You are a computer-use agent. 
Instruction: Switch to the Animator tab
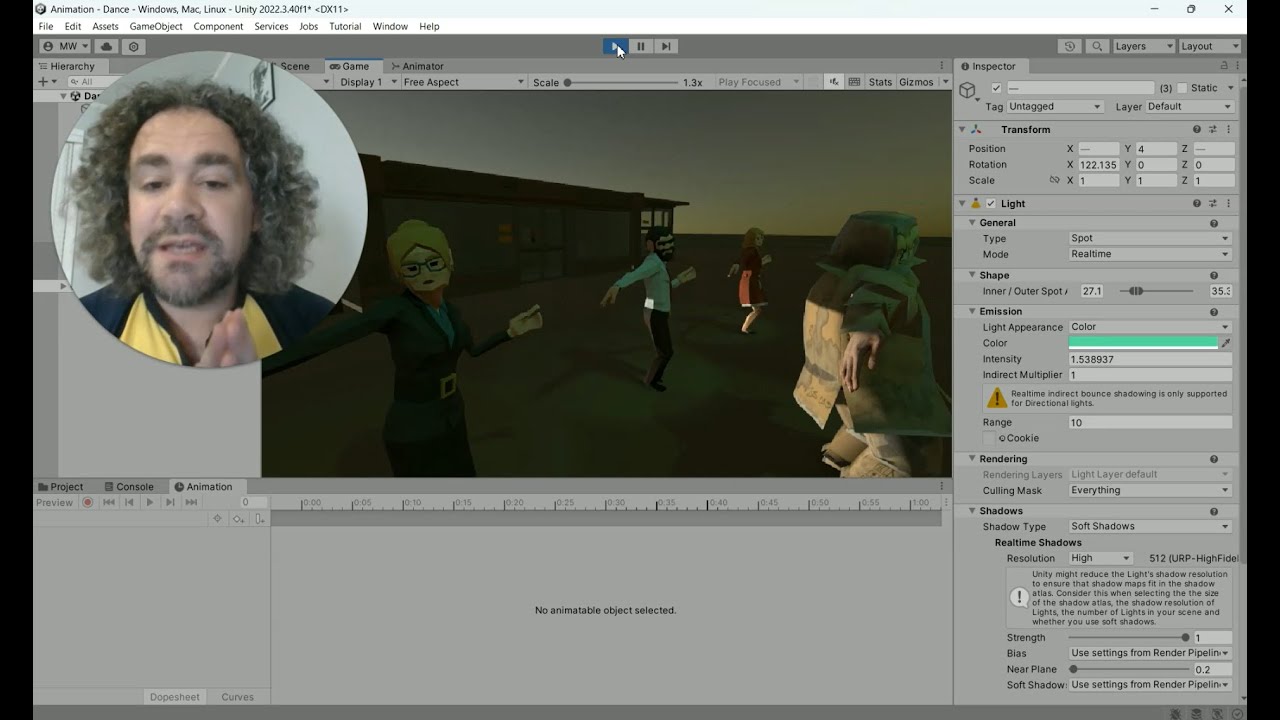tap(417, 66)
